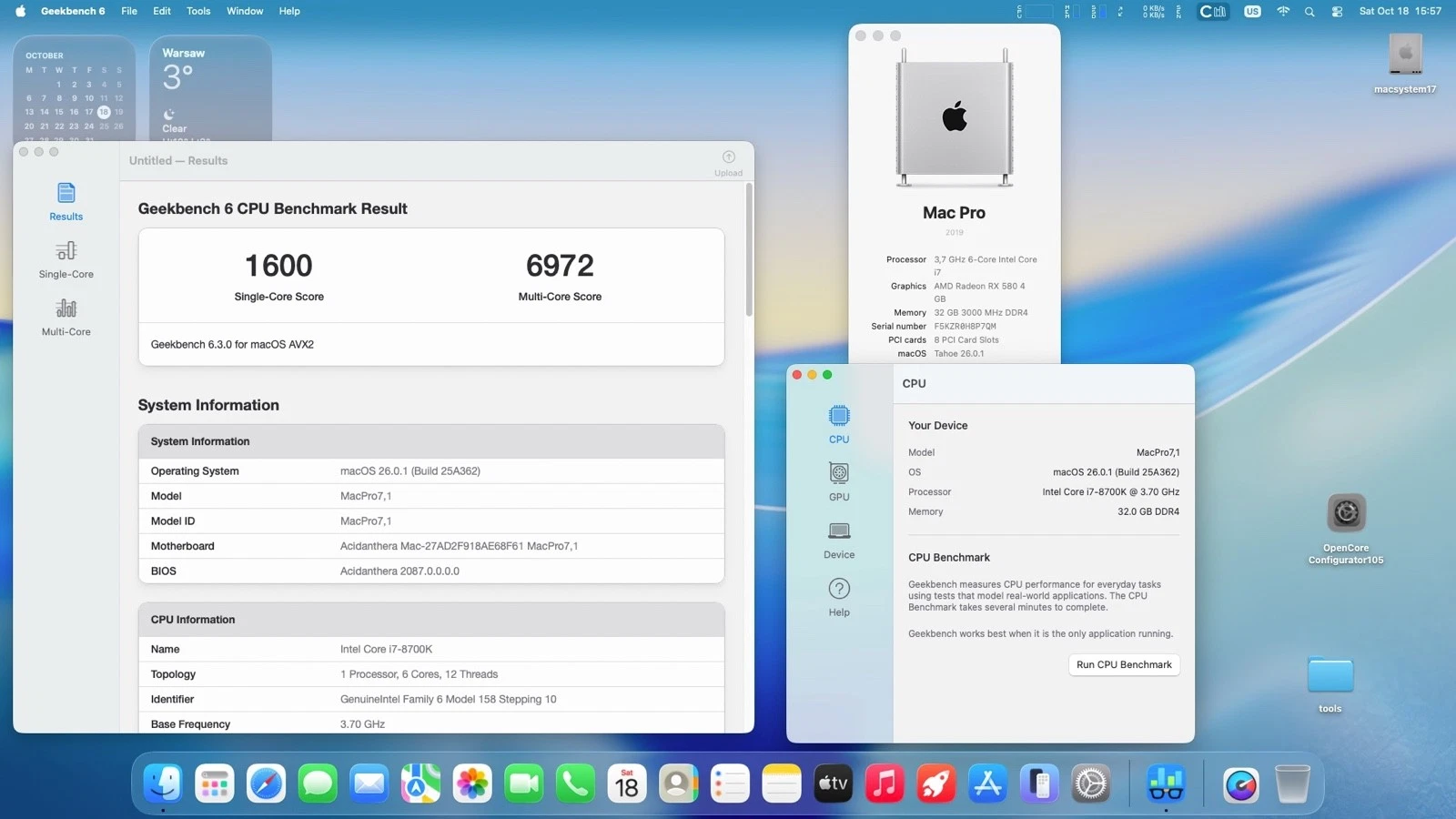Open Notes from the Dock

(x=782, y=784)
